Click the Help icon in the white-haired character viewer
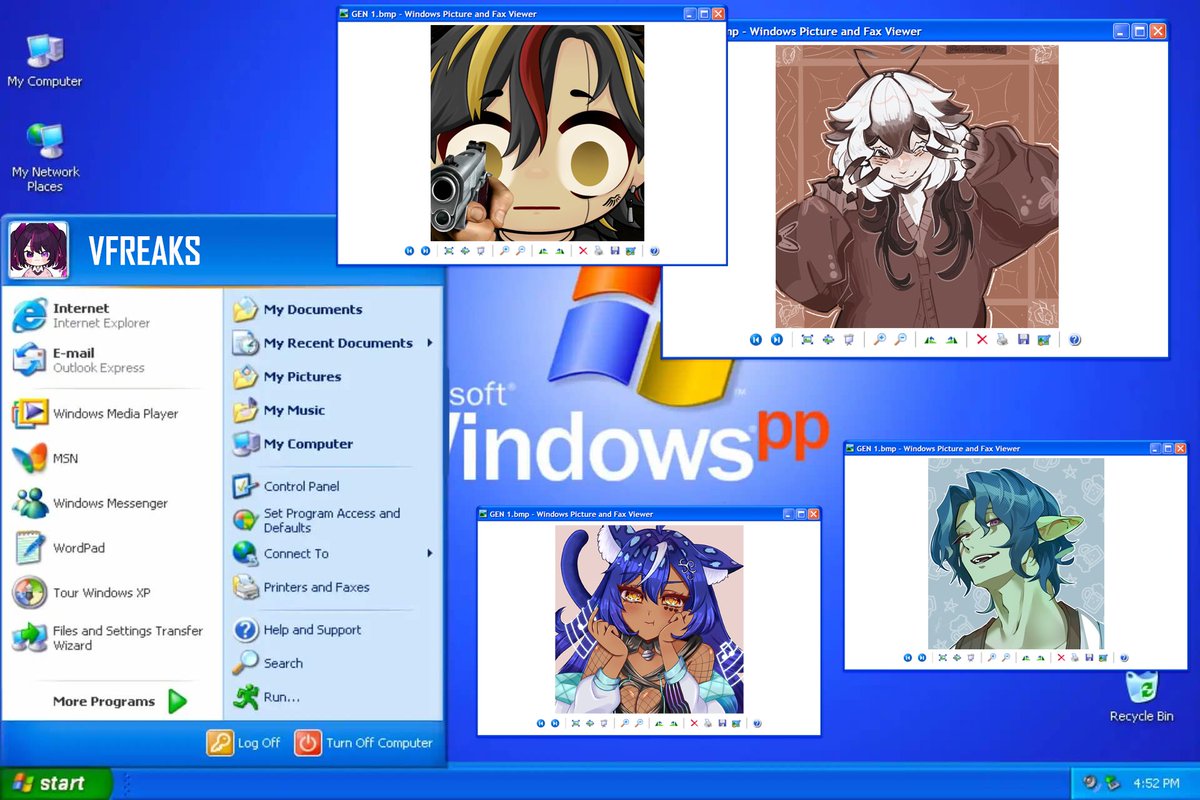Image resolution: width=1200 pixels, height=800 pixels. point(1075,340)
